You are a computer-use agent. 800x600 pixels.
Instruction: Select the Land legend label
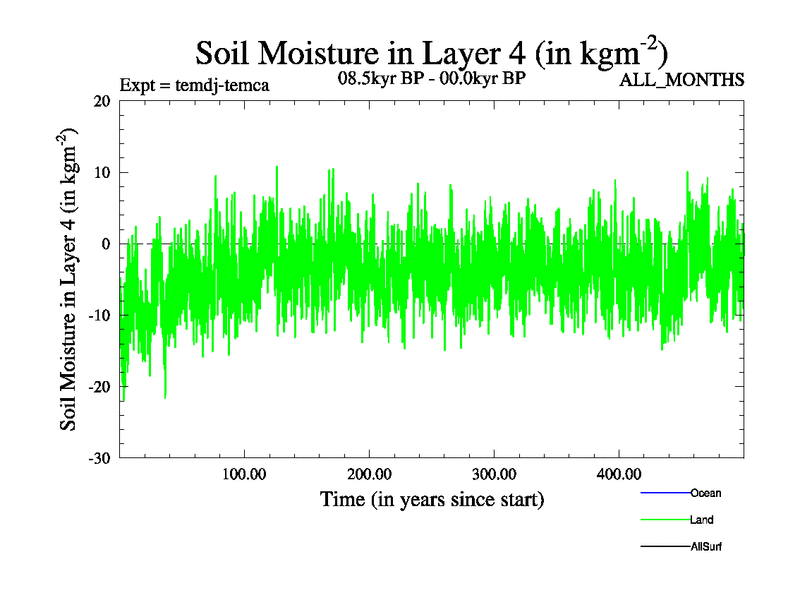(x=701, y=520)
